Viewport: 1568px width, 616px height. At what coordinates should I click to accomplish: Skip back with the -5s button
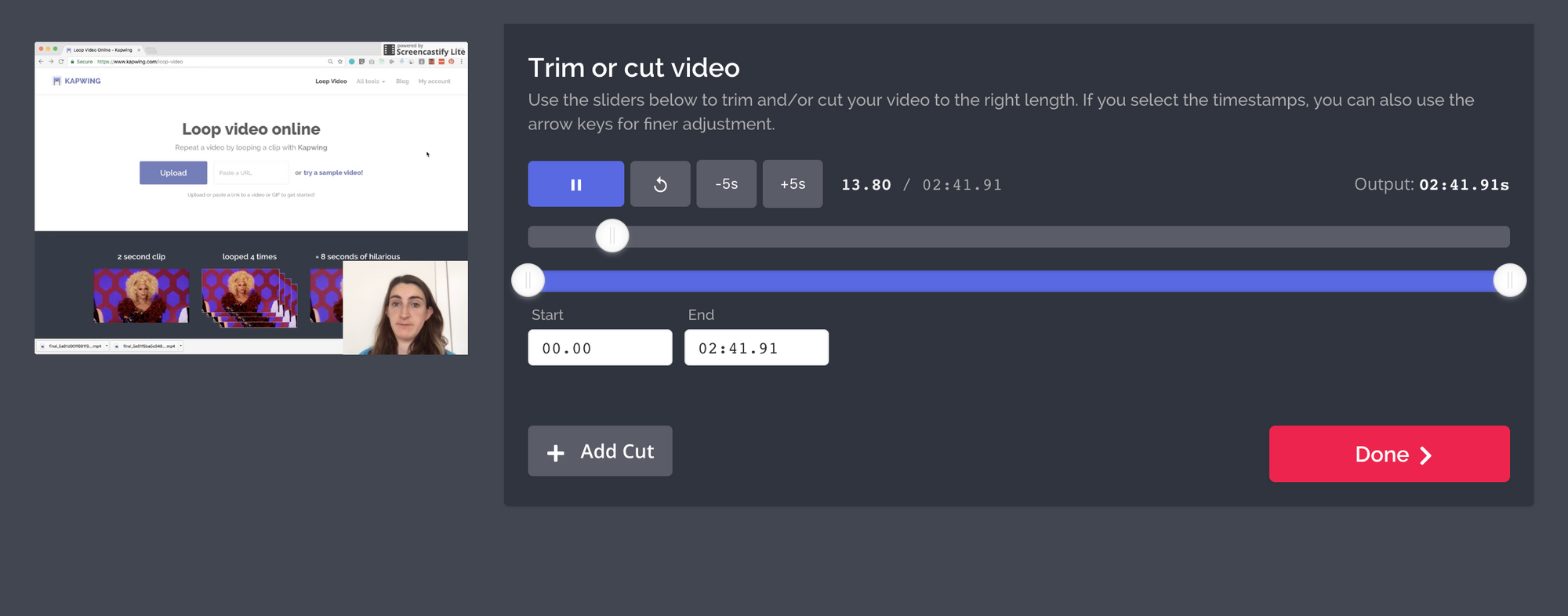[x=726, y=184]
